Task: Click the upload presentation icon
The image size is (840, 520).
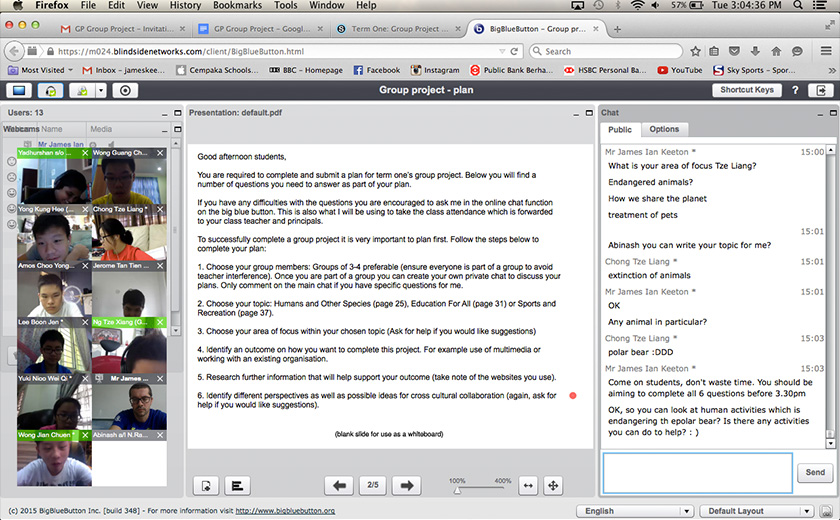Action: [207, 485]
